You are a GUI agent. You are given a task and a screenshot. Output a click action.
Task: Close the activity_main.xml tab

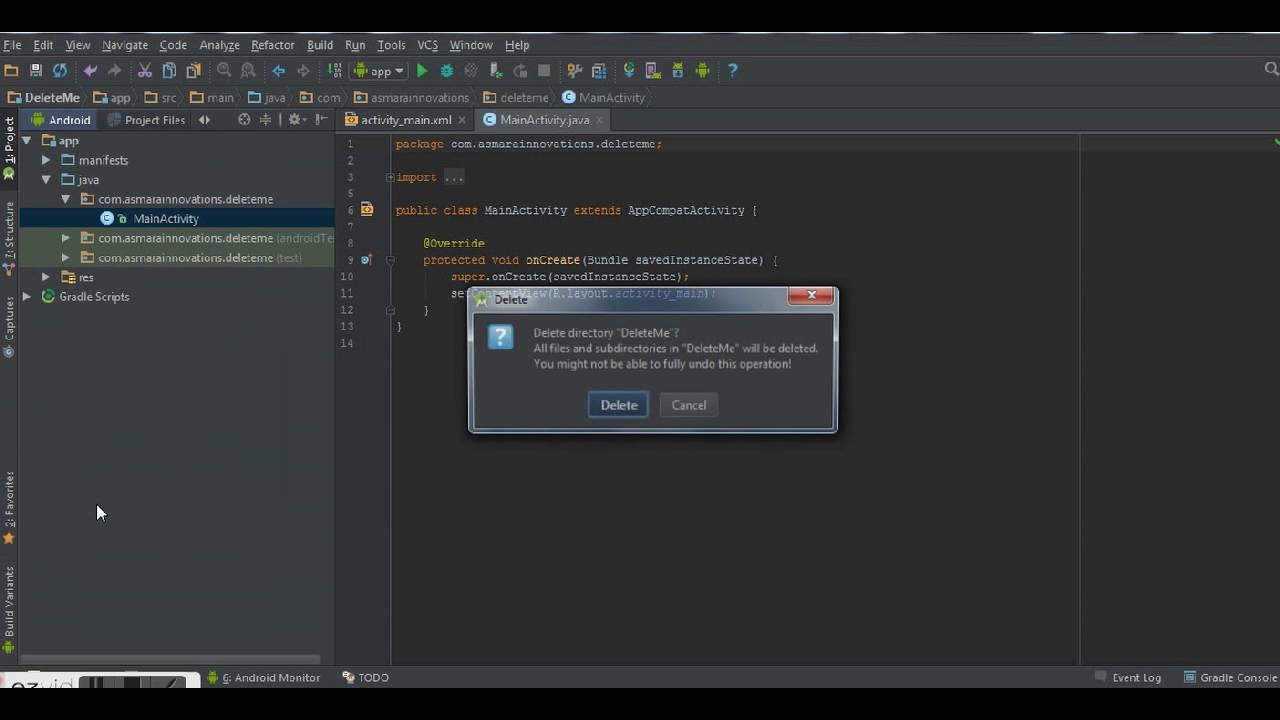462,120
